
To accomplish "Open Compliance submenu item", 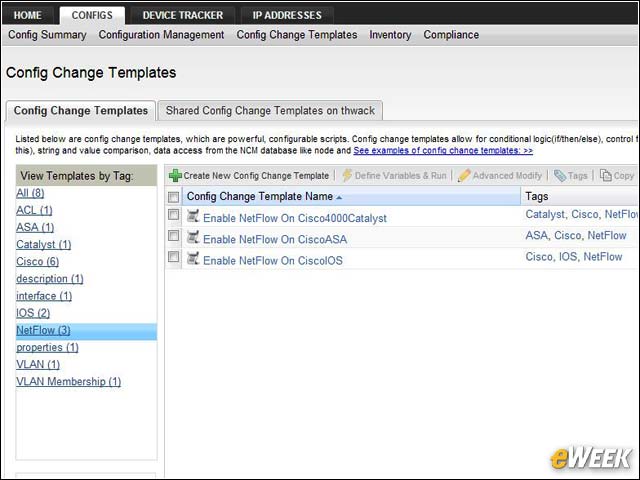I will coord(451,35).
